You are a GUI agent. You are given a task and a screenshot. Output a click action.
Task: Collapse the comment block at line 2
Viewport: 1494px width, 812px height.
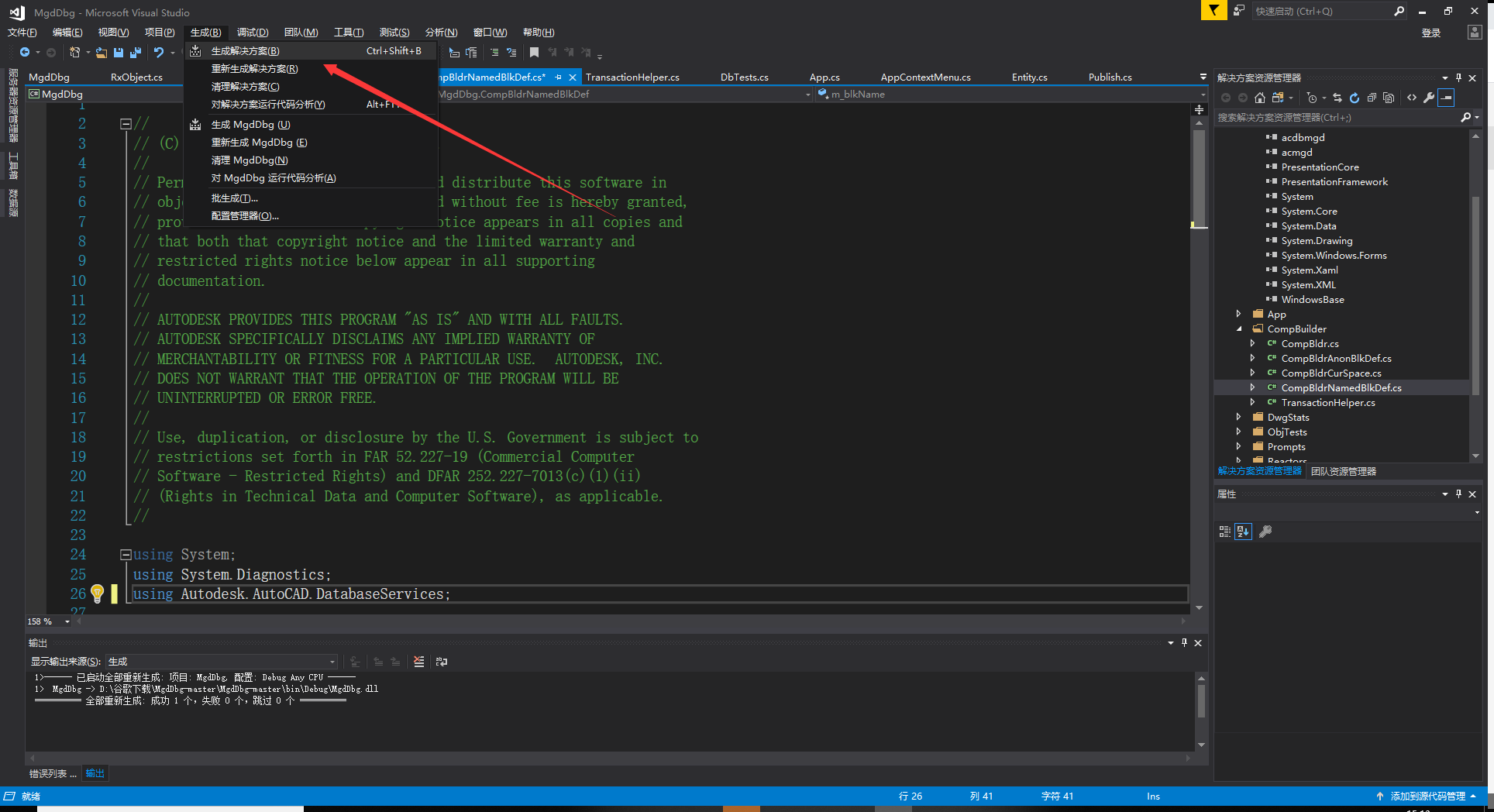tap(126, 124)
